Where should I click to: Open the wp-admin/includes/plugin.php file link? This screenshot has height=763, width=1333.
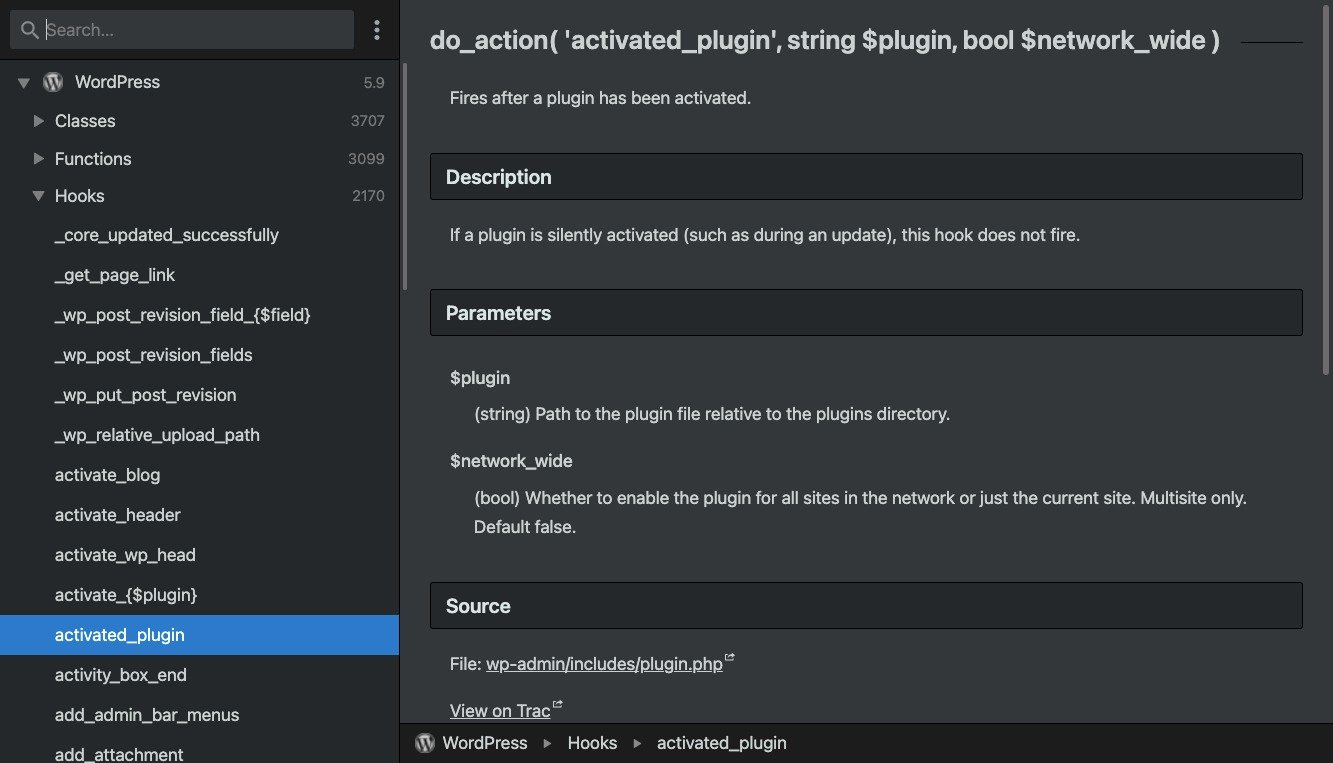point(604,664)
